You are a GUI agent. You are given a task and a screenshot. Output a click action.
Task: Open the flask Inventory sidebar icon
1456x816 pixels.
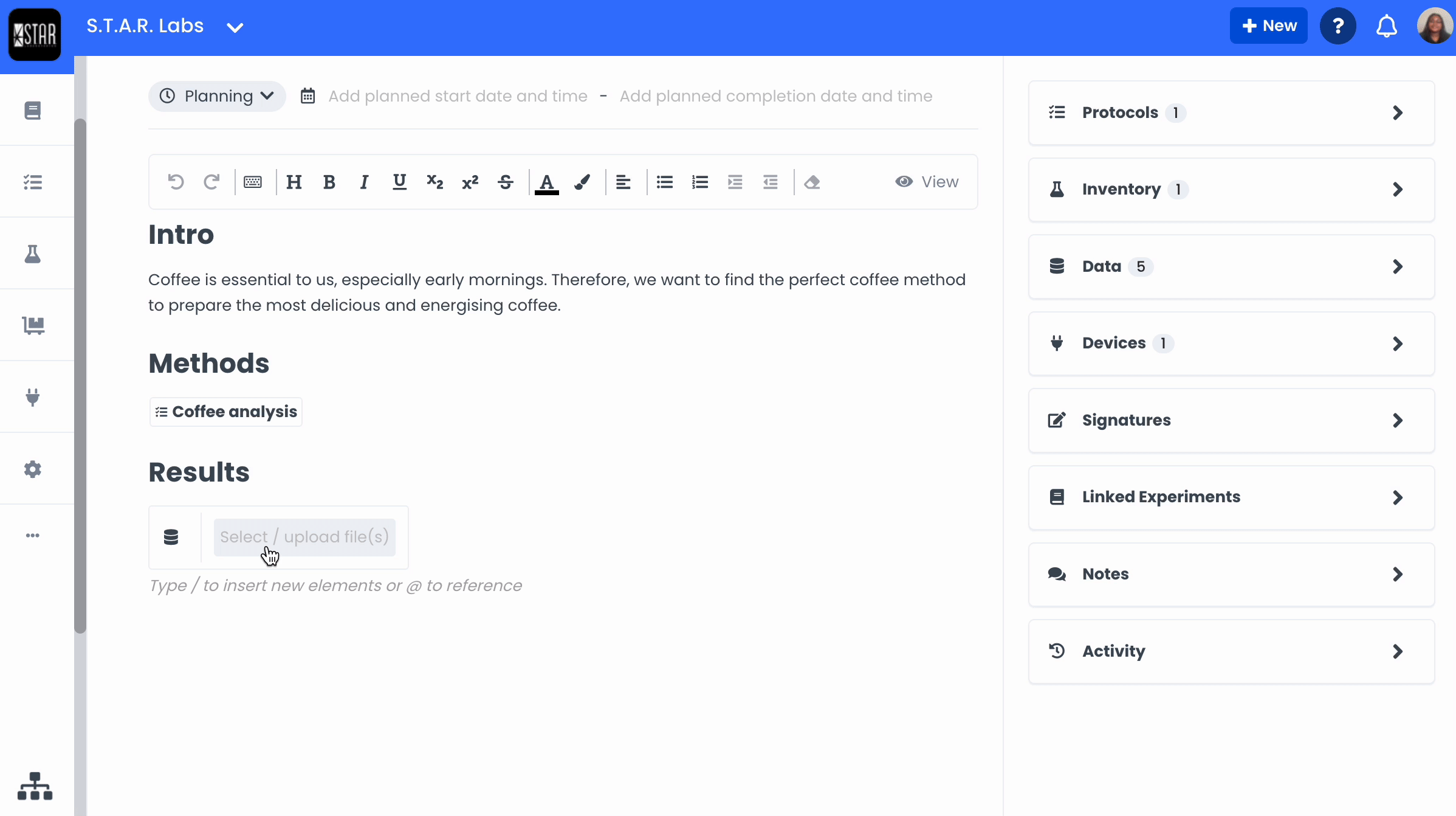pyautogui.click(x=33, y=254)
